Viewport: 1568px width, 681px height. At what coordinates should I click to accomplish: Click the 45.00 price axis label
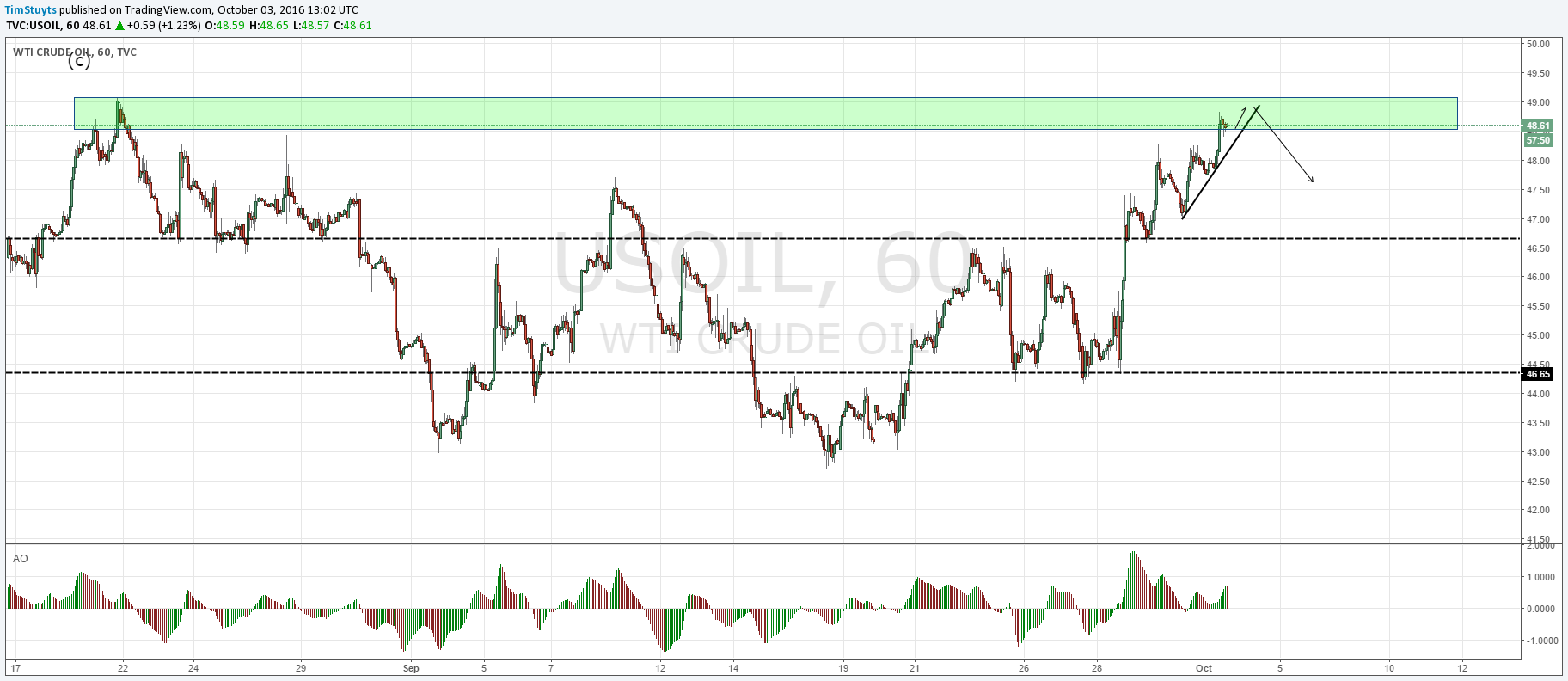pyautogui.click(x=1538, y=335)
